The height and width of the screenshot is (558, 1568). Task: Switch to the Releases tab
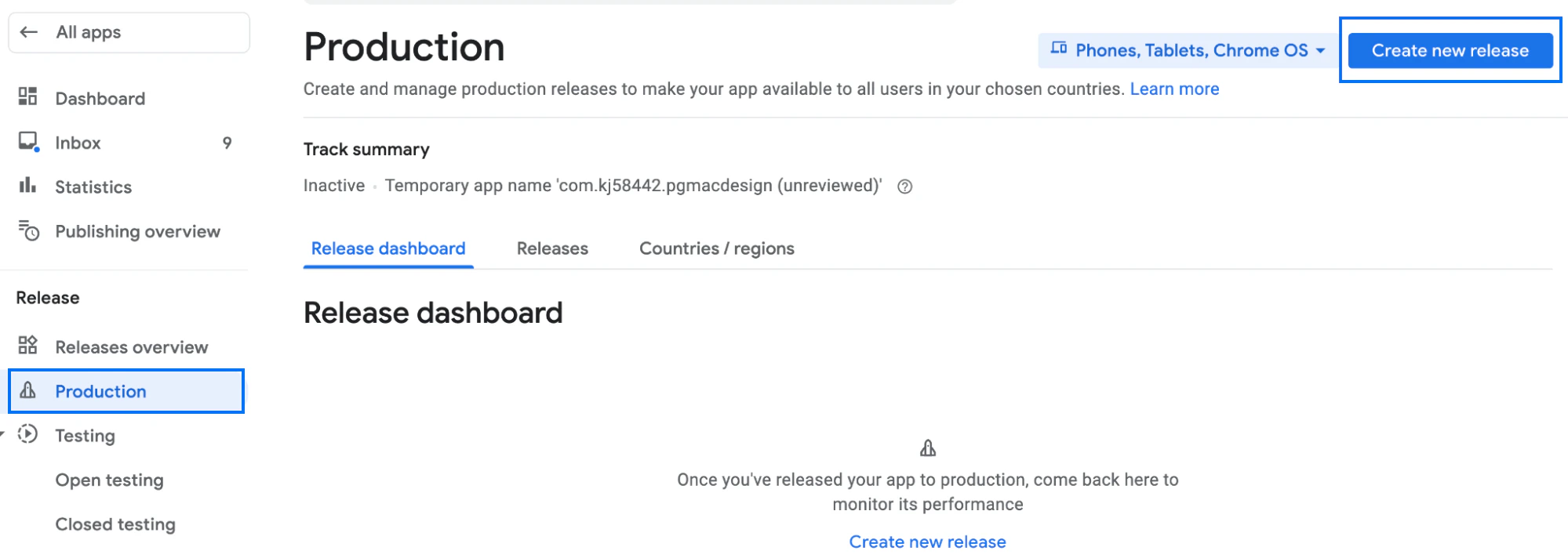coord(552,248)
